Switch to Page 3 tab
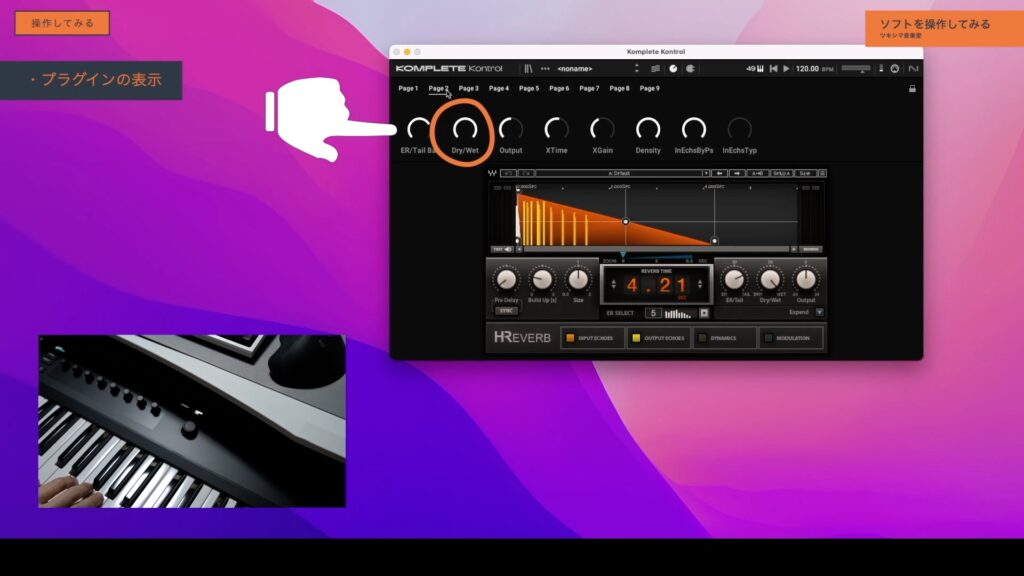 click(468, 88)
